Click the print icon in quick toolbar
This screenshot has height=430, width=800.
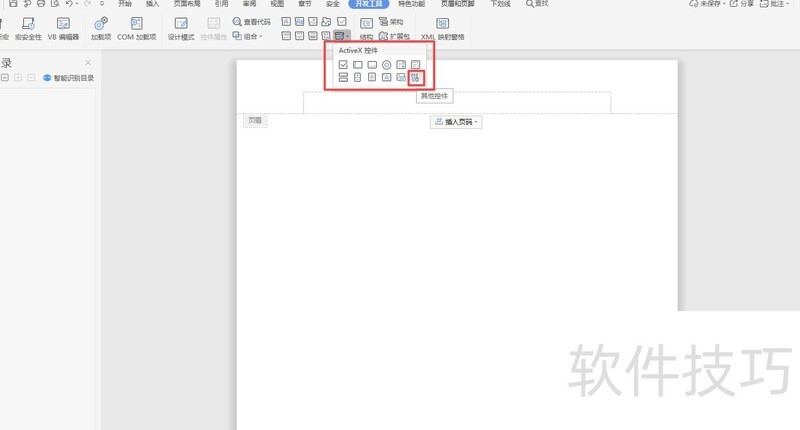click(41, 4)
